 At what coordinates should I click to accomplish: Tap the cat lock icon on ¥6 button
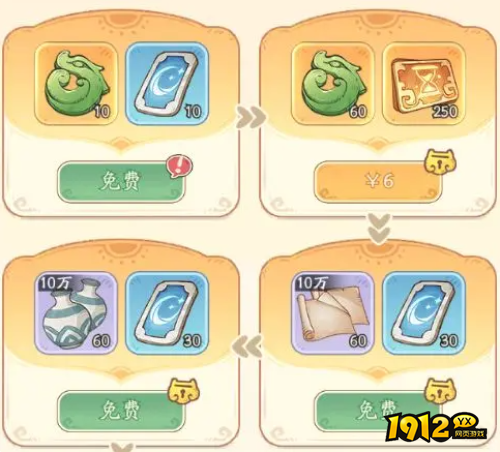click(x=440, y=161)
